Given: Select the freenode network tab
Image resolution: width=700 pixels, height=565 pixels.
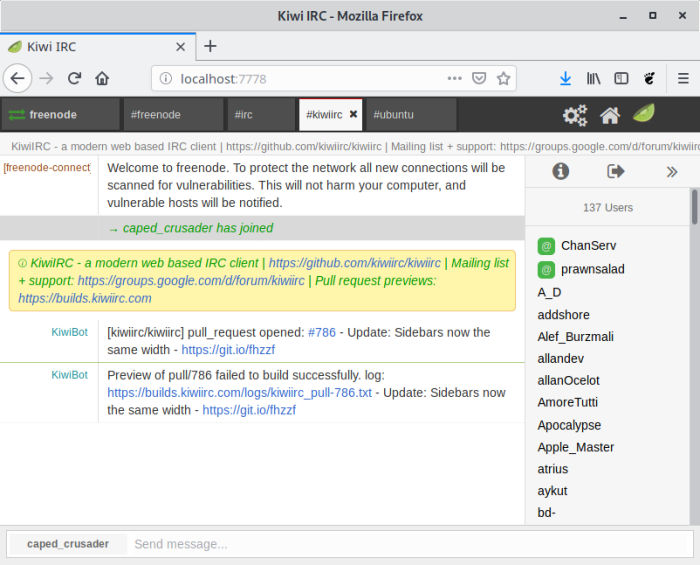Looking at the screenshot, I should [x=61, y=115].
